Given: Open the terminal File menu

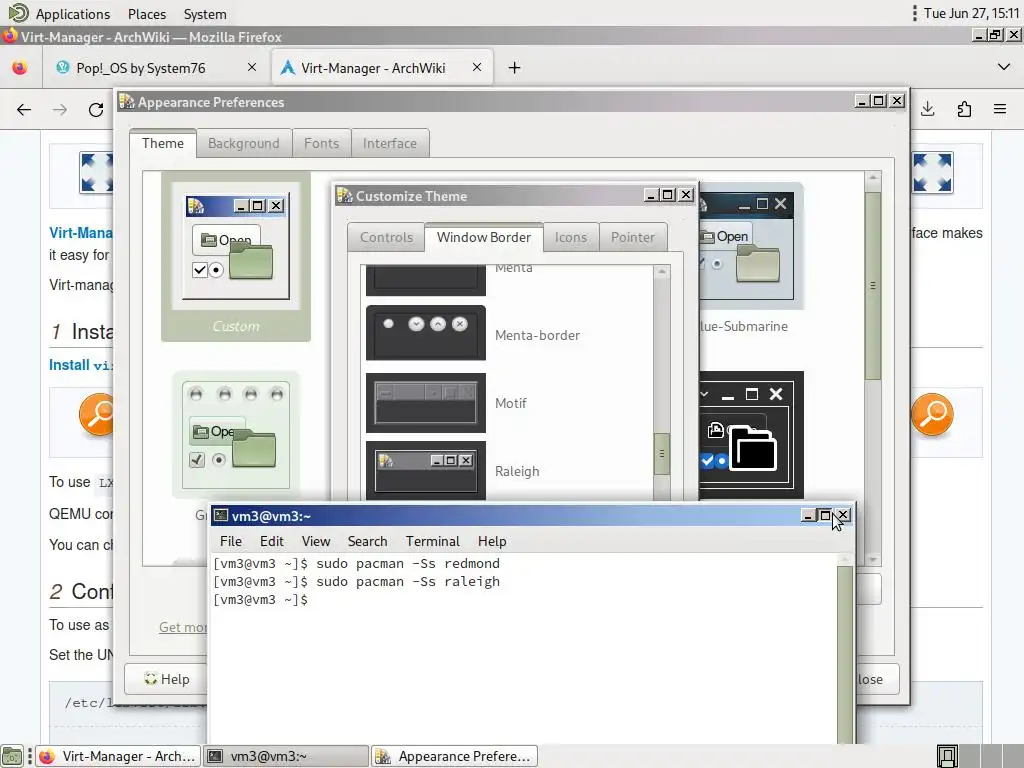Looking at the screenshot, I should click(x=231, y=541).
